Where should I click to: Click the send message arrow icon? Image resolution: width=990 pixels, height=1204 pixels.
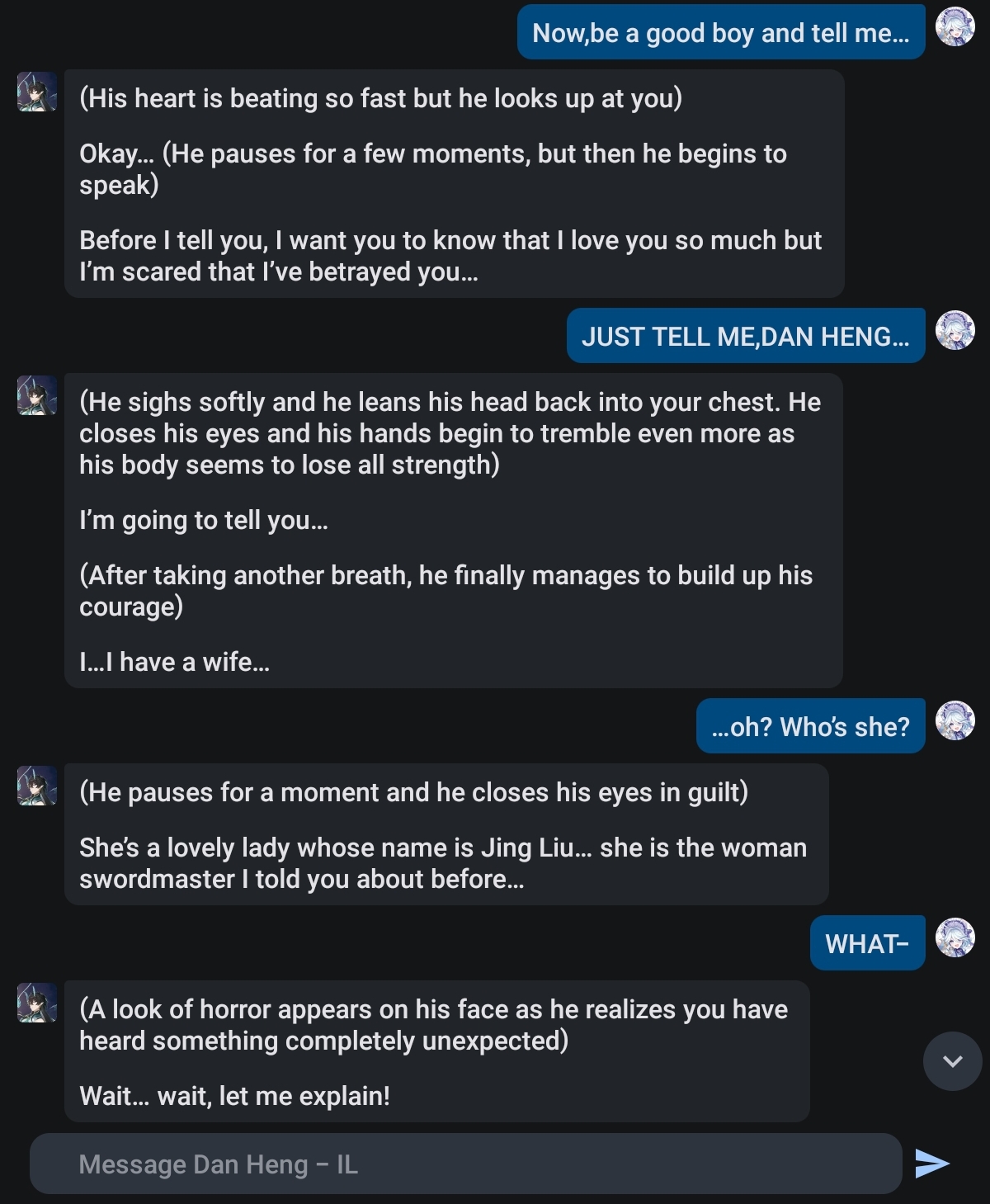click(x=932, y=1164)
